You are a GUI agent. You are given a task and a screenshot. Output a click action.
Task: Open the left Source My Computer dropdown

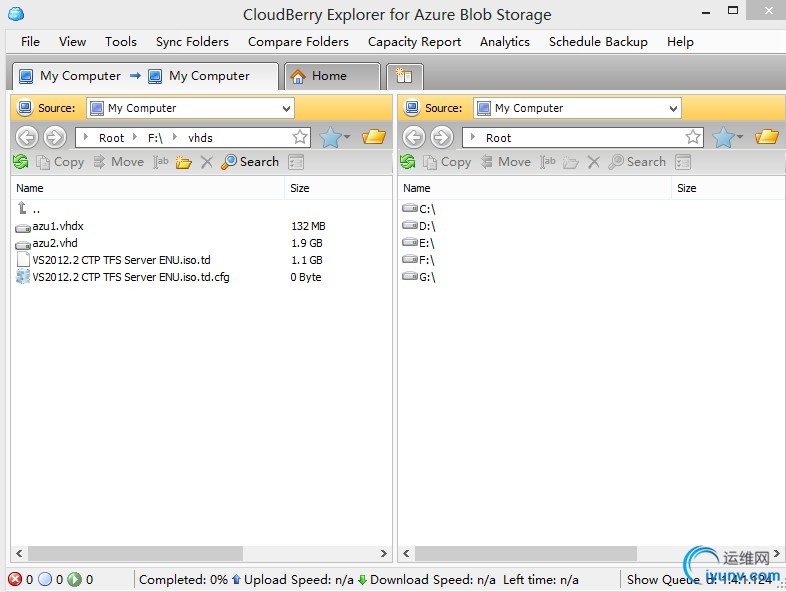coord(190,108)
